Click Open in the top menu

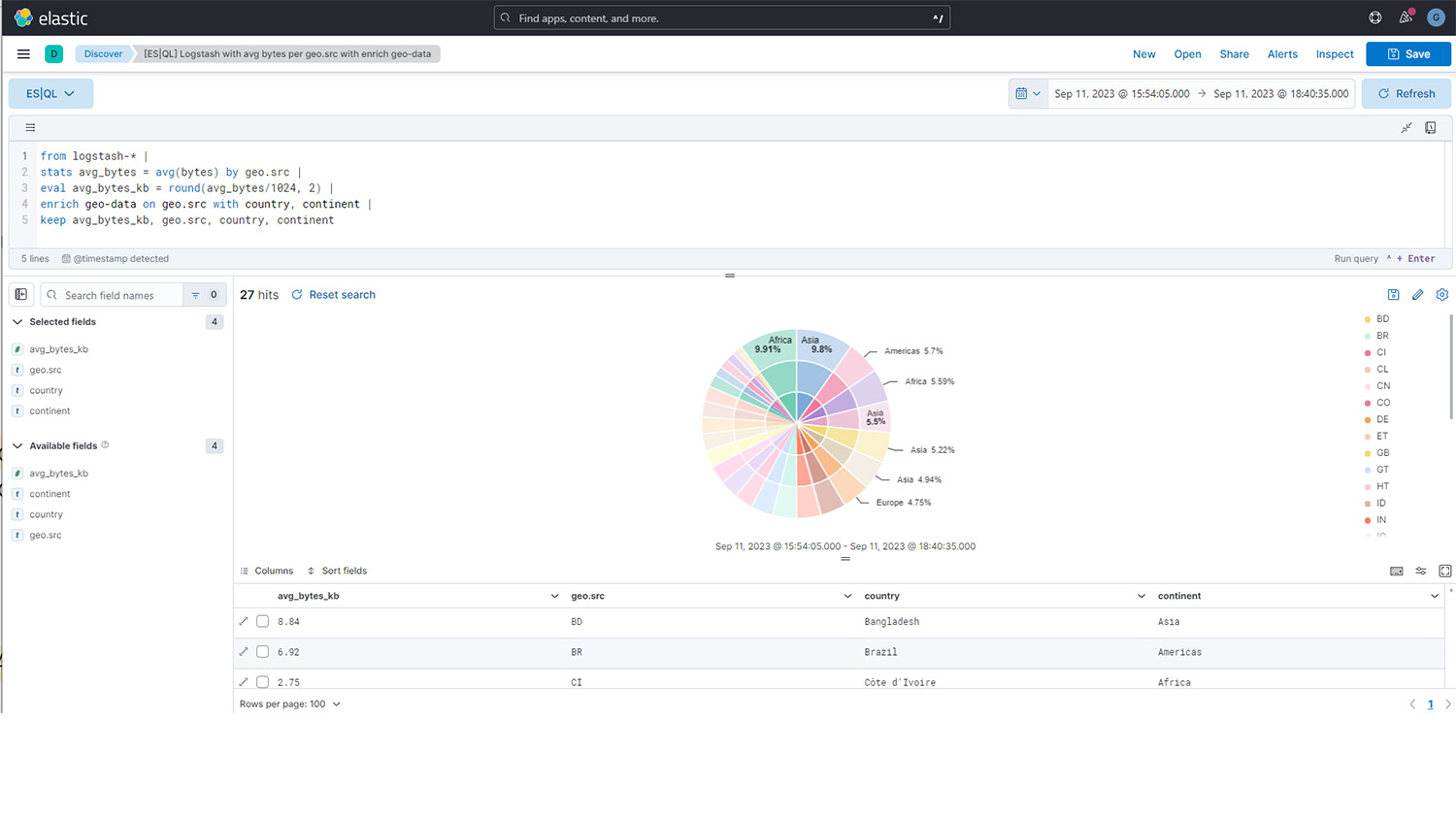(x=1187, y=54)
